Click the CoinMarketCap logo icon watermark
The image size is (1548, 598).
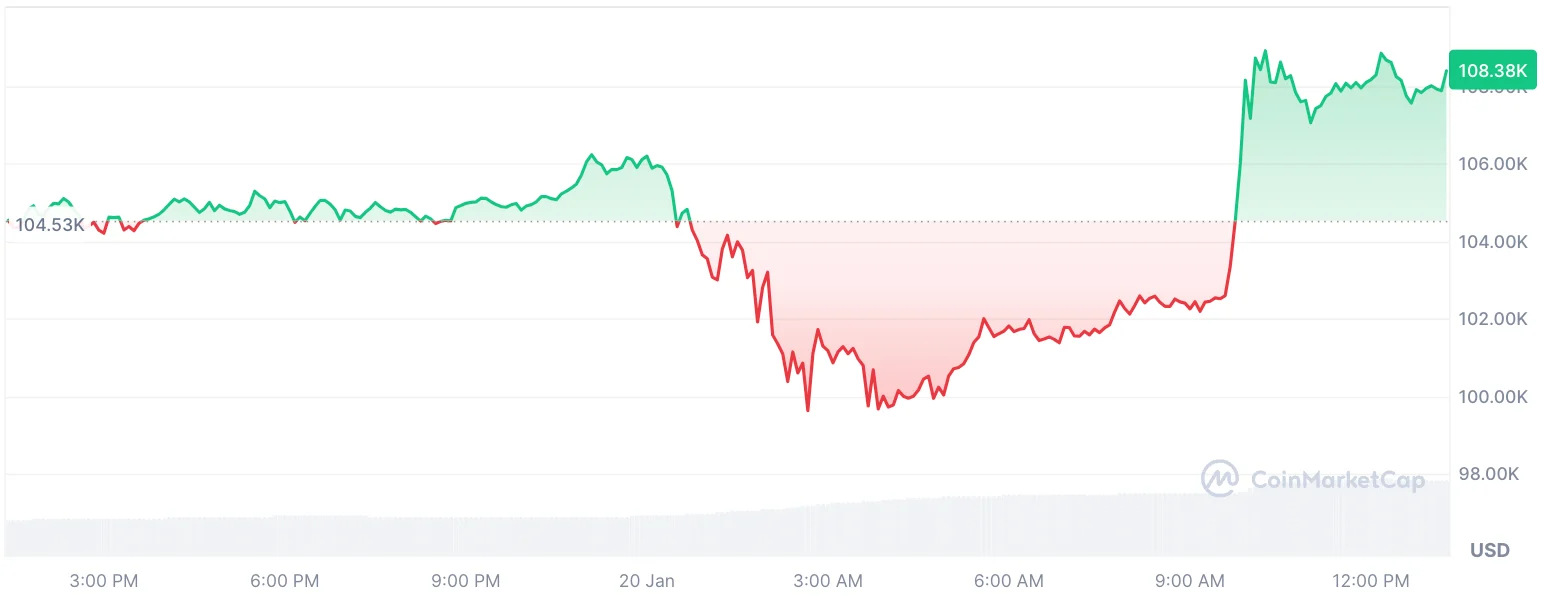[x=1220, y=478]
